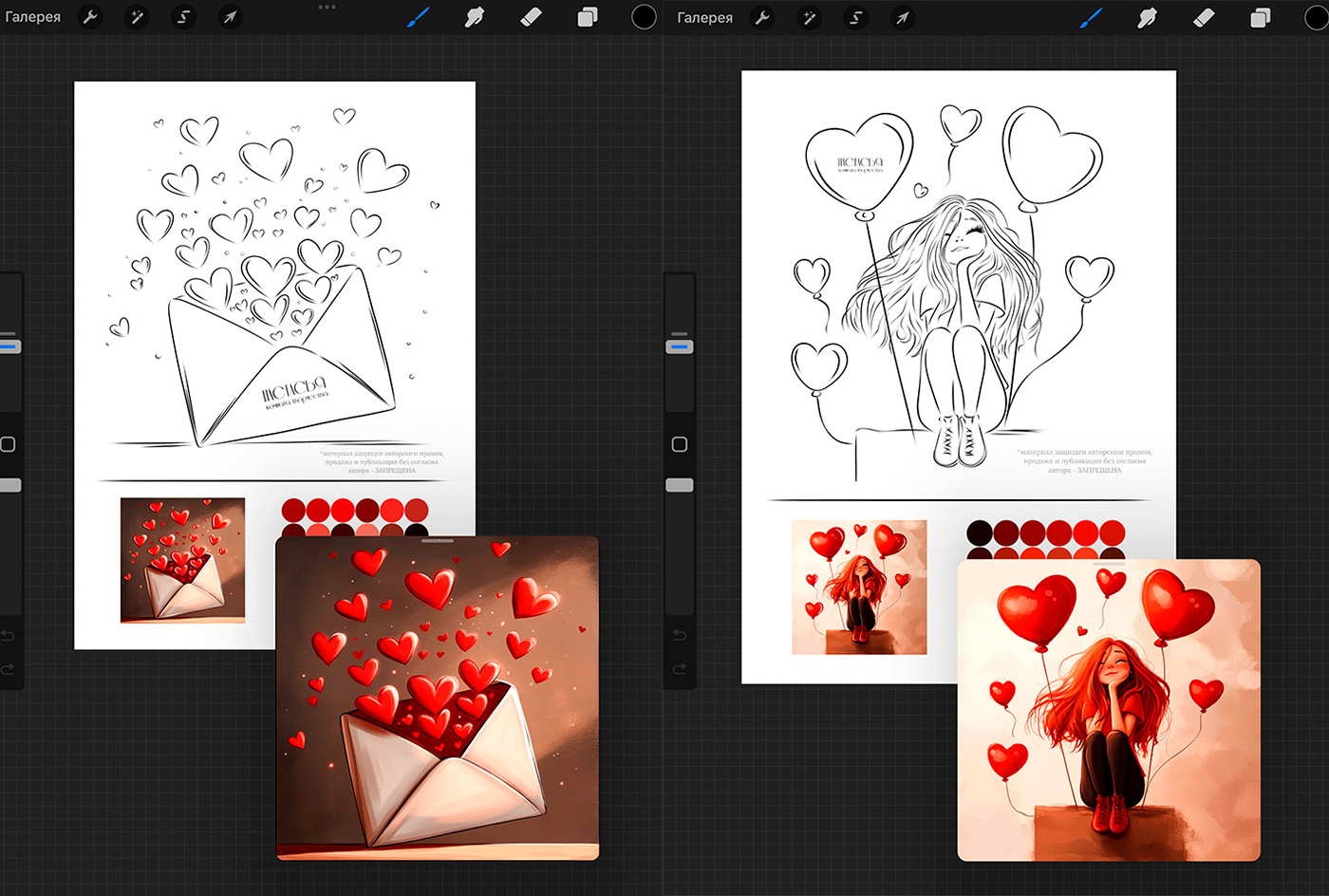The image size is (1329, 896).
Task: Toggle the square modify button in left sidebar
Action: [8, 444]
